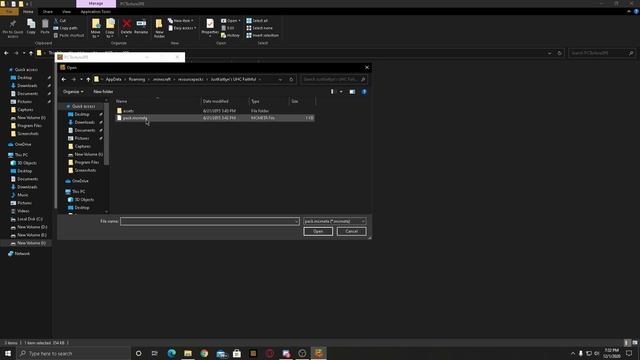Open the File tab in Explorer
Screen dimensions: 640x360
coord(9,12)
